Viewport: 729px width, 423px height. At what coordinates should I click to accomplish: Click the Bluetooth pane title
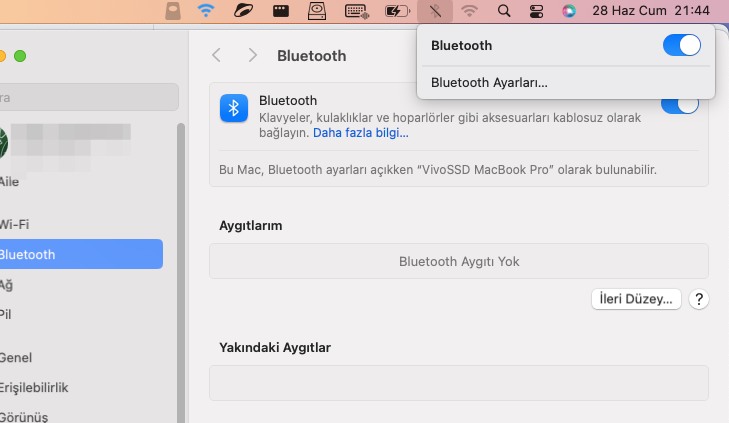click(311, 56)
